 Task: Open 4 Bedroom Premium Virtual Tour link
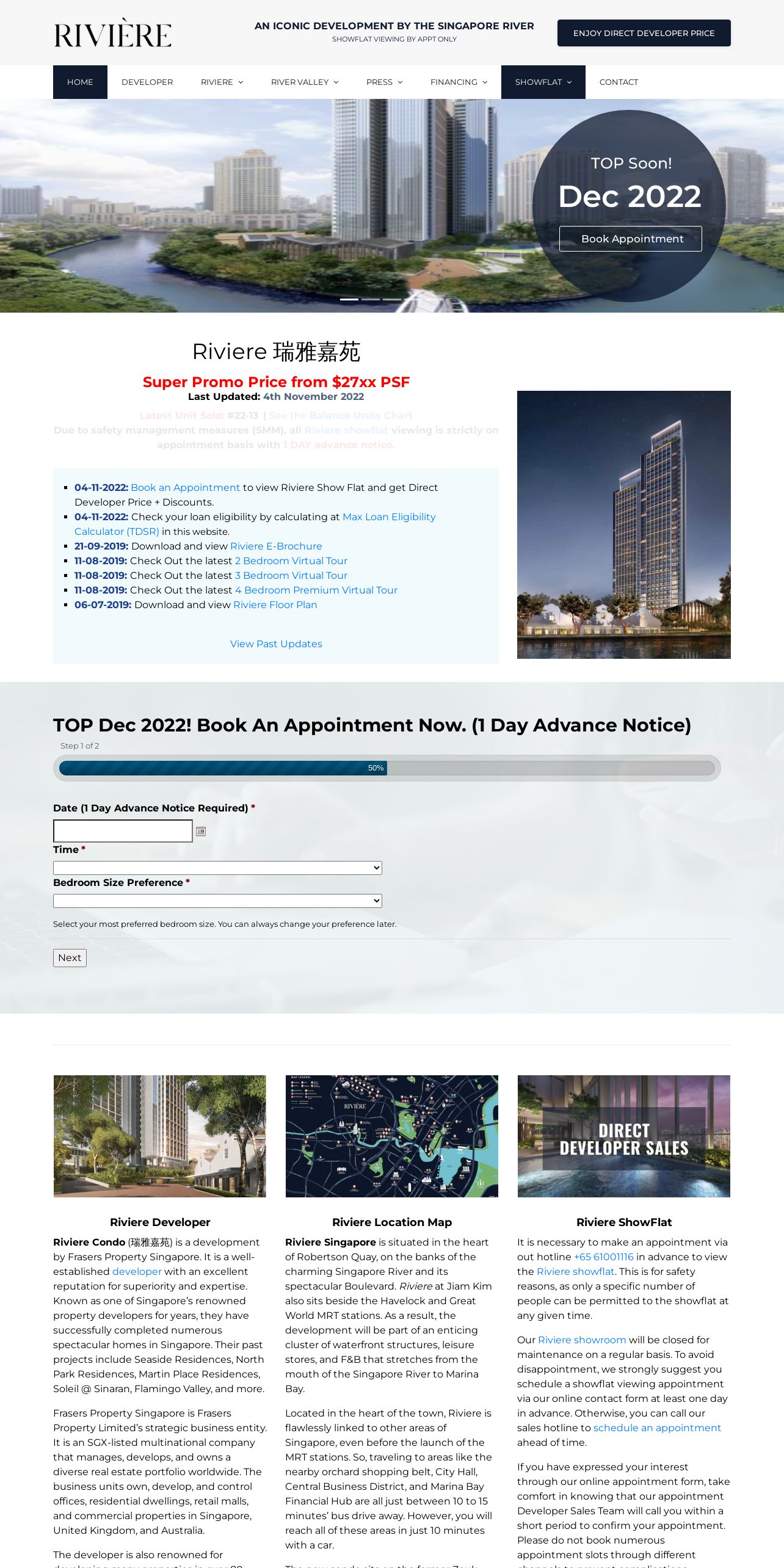316,590
